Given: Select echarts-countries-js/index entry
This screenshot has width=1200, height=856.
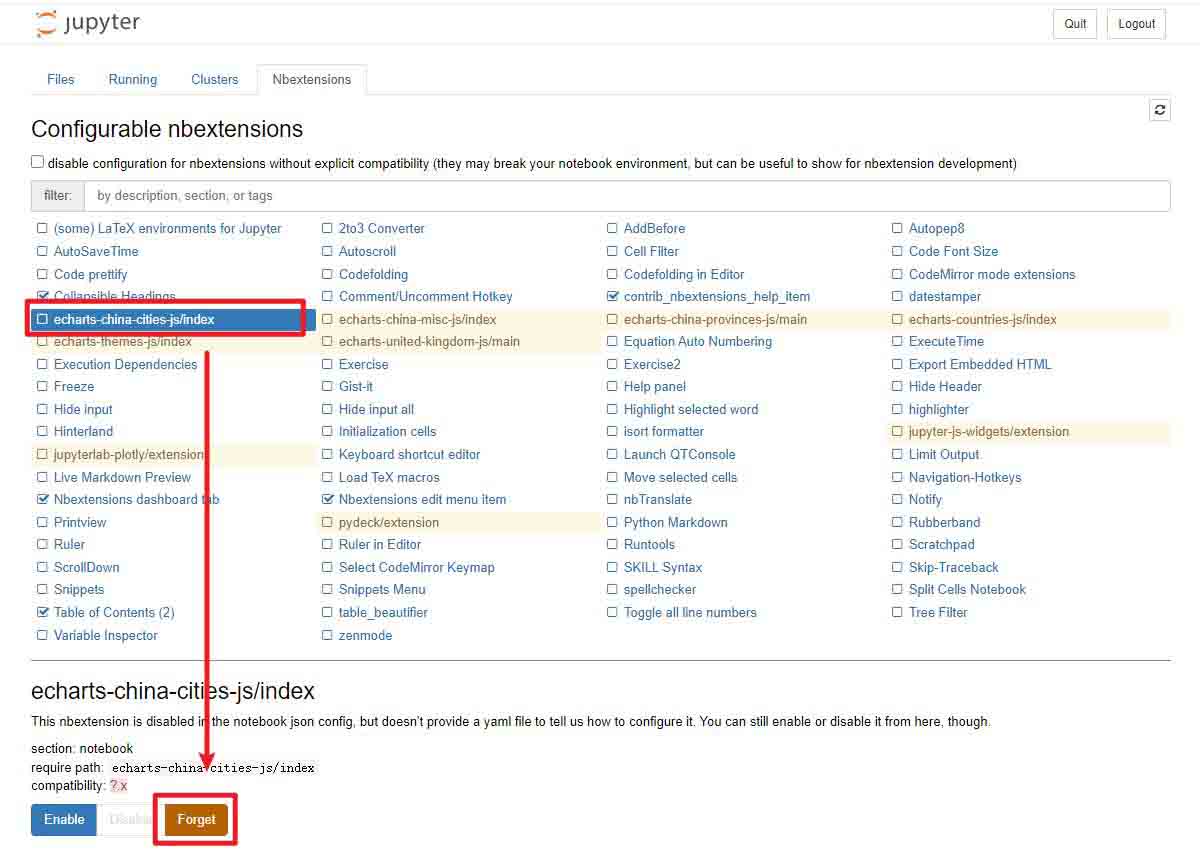Looking at the screenshot, I should (x=982, y=320).
